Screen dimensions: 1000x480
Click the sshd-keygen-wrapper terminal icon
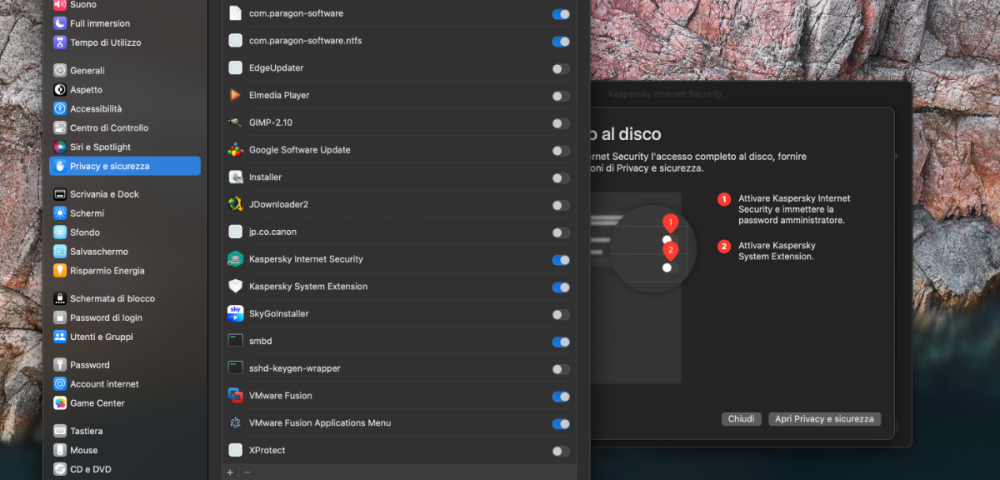[x=235, y=368]
